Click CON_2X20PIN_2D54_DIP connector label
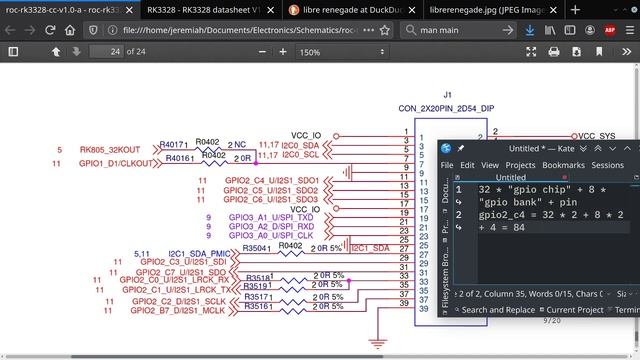The height and width of the screenshot is (360, 640). [446, 108]
